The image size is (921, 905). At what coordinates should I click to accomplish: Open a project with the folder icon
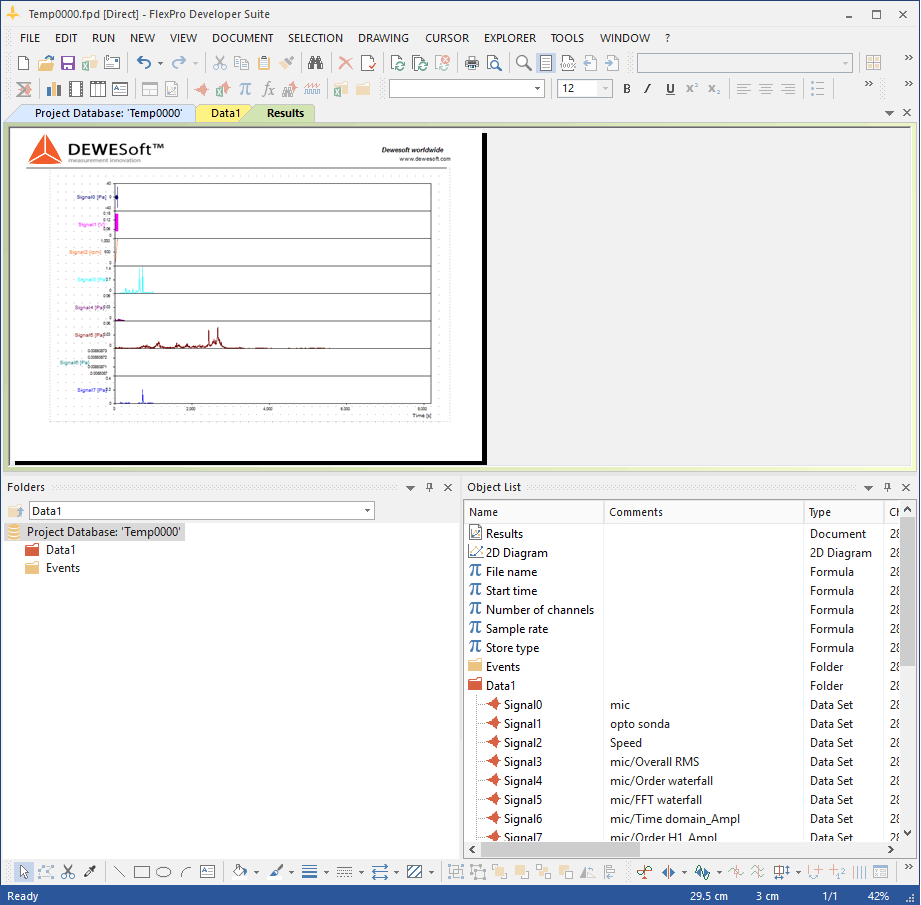pyautogui.click(x=46, y=63)
